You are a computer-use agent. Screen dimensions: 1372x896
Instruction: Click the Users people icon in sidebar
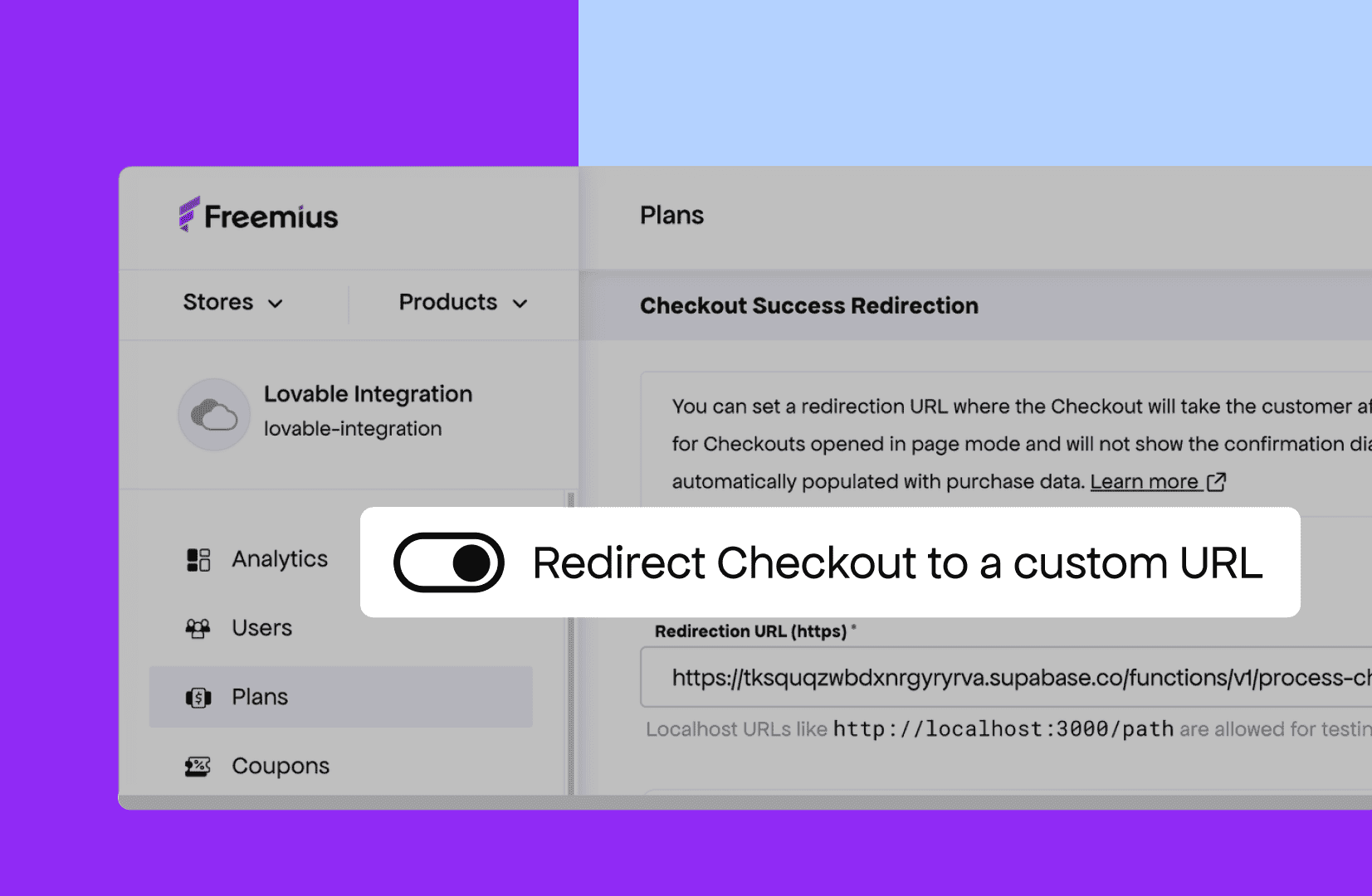coord(198,628)
